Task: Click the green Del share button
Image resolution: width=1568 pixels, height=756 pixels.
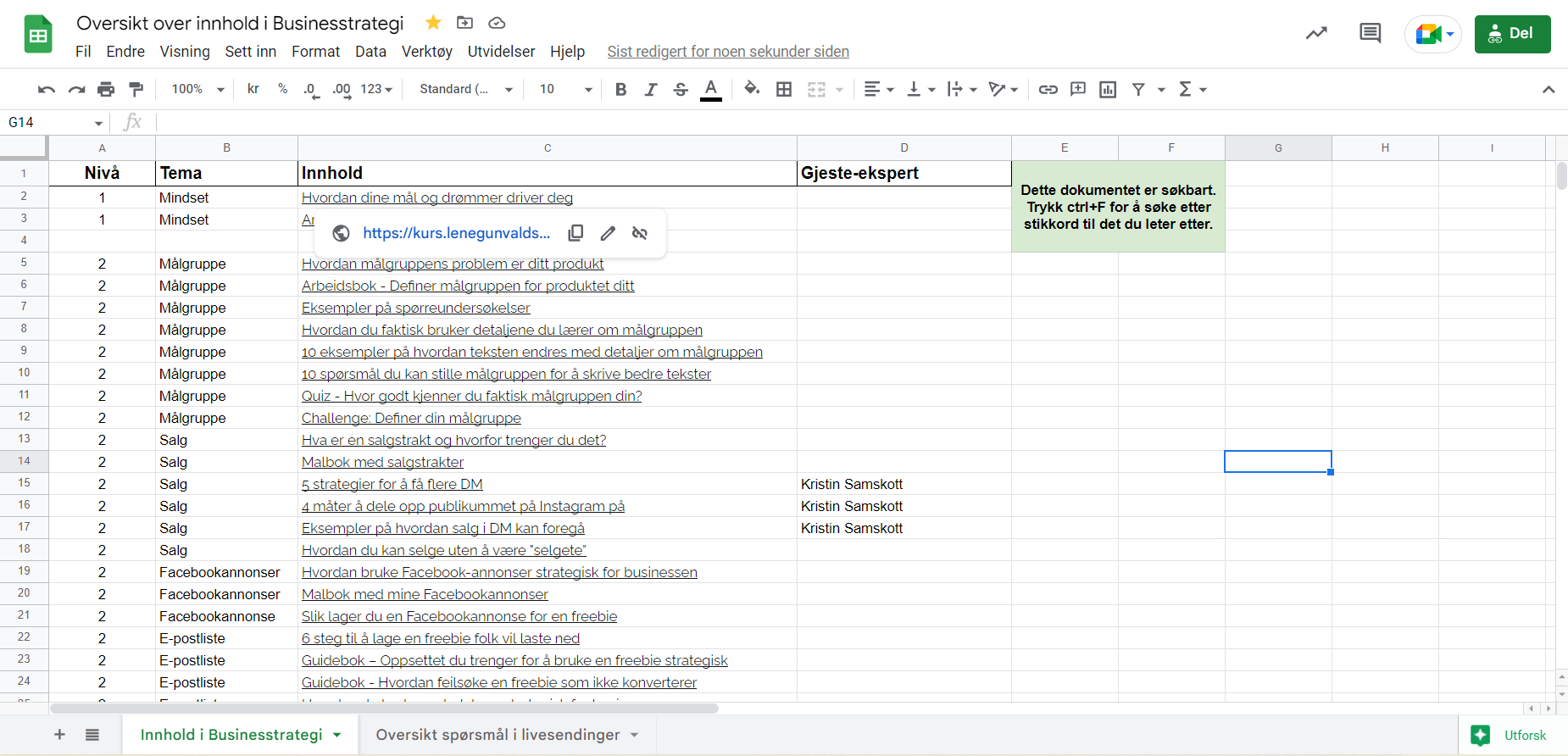Action: [1512, 34]
